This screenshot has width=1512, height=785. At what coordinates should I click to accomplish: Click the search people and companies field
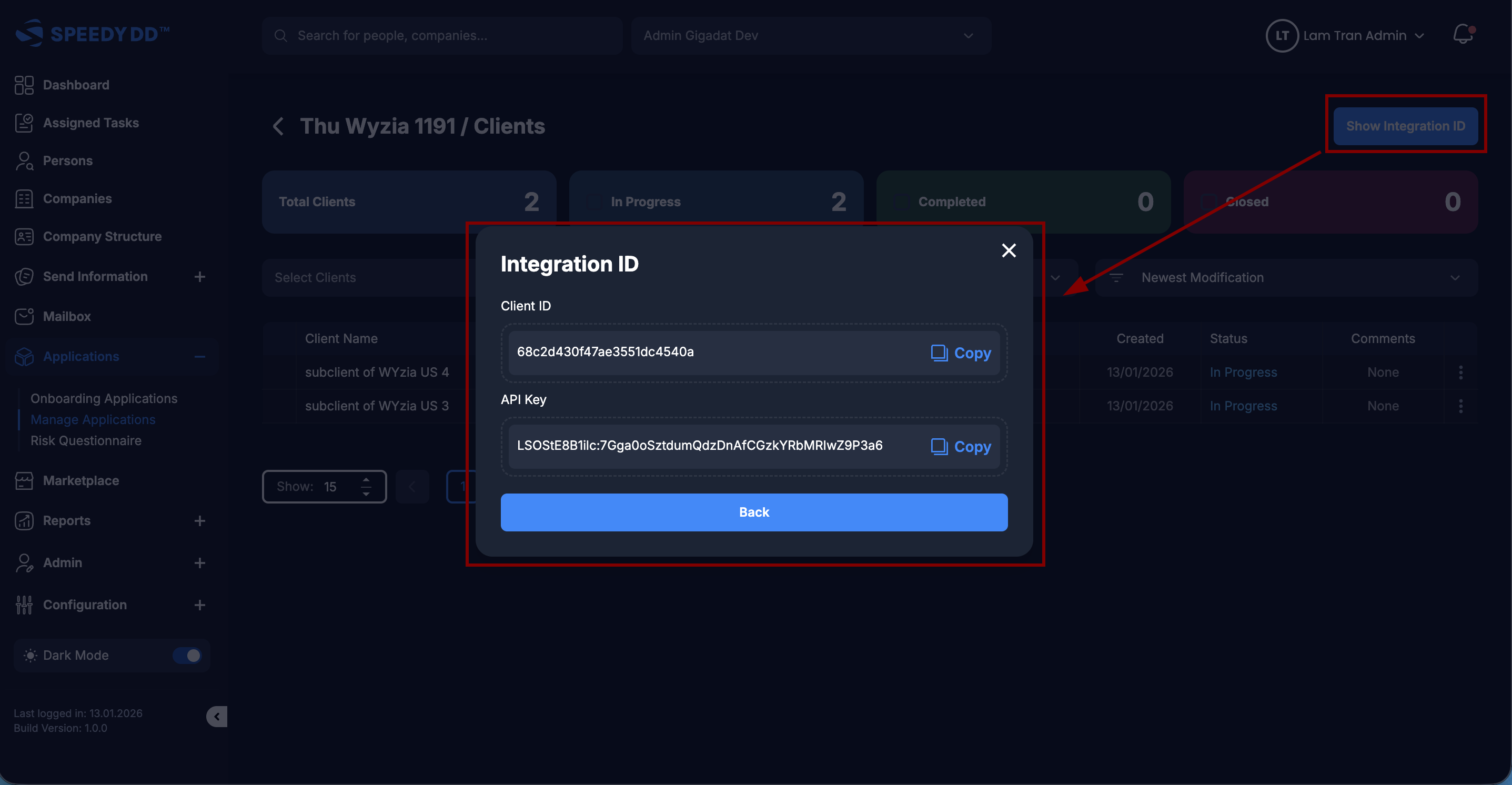coord(442,36)
